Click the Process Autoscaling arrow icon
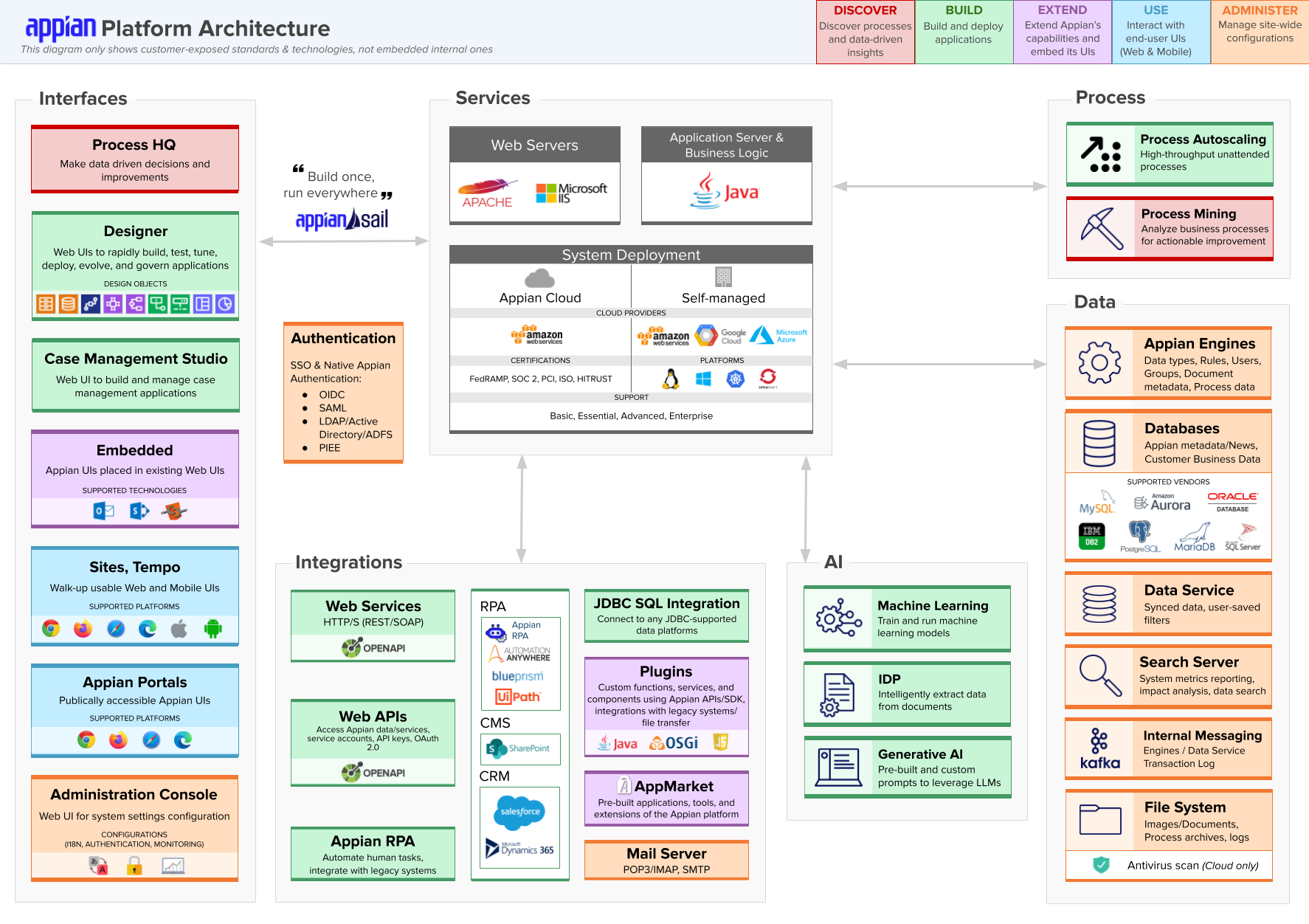Screen dimensions: 1309x924 tap(1101, 154)
